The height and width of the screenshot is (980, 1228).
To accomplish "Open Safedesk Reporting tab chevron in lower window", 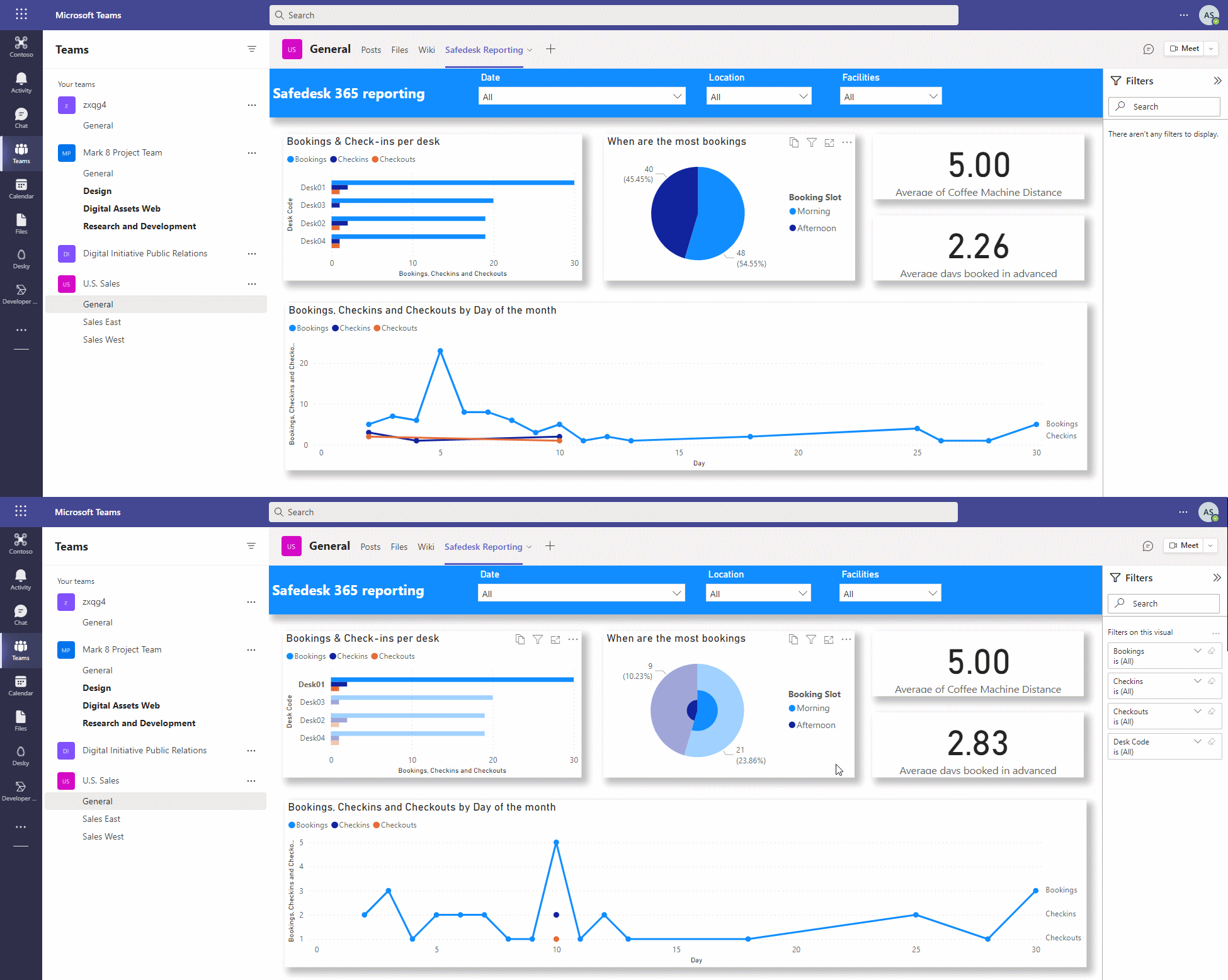I will pos(529,547).
